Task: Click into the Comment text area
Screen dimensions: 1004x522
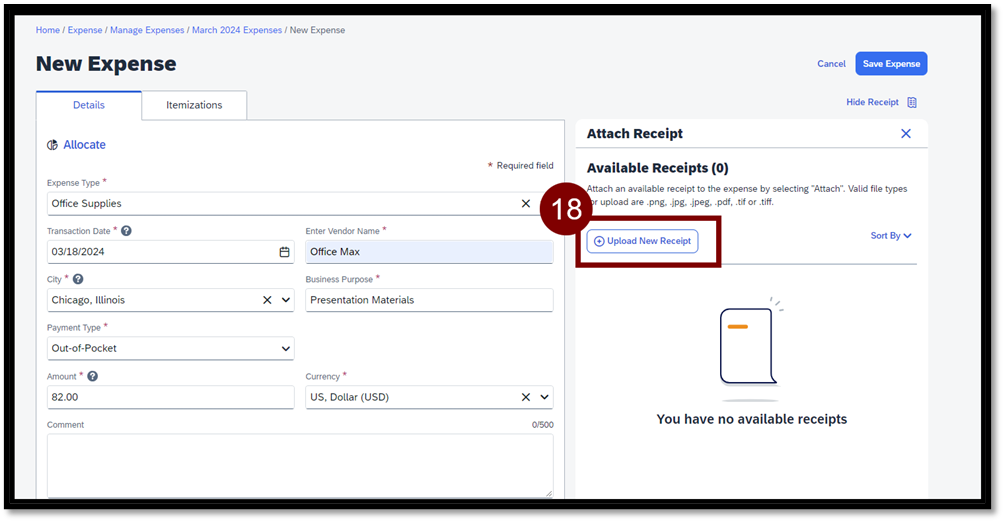Action: (x=299, y=465)
